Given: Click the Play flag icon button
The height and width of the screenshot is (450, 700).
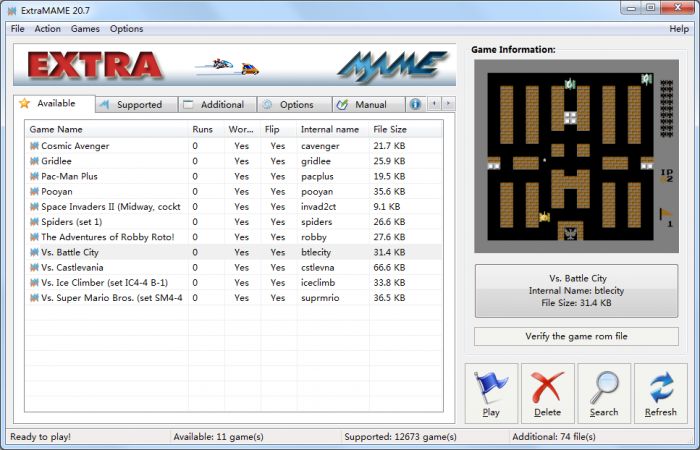Looking at the screenshot, I should click(x=491, y=393).
